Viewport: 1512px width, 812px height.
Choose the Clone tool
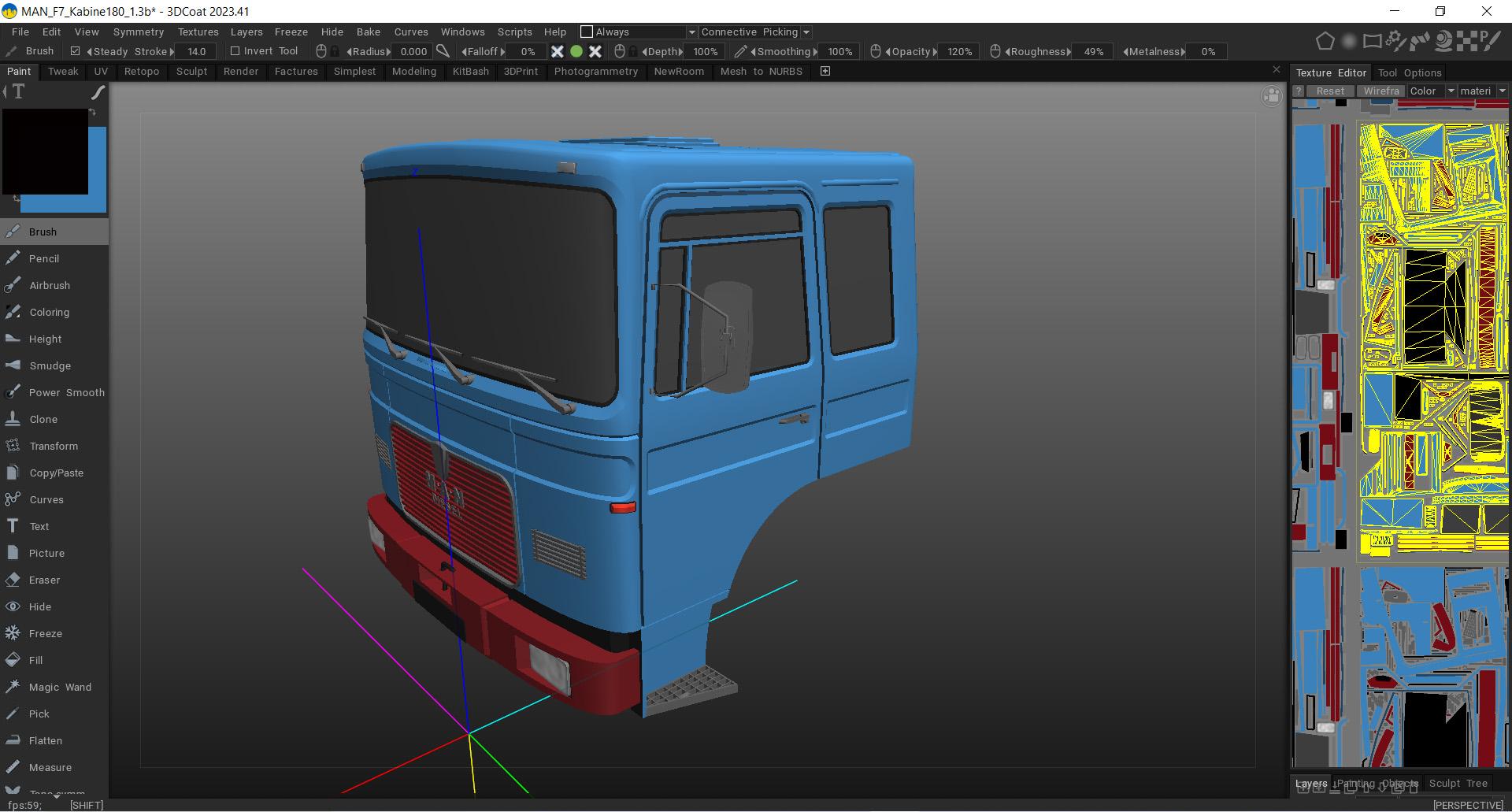(x=43, y=419)
